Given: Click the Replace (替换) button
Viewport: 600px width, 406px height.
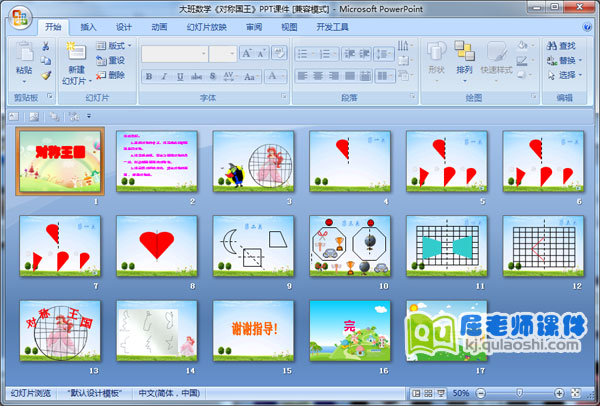Looking at the screenshot, I should tap(566, 60).
